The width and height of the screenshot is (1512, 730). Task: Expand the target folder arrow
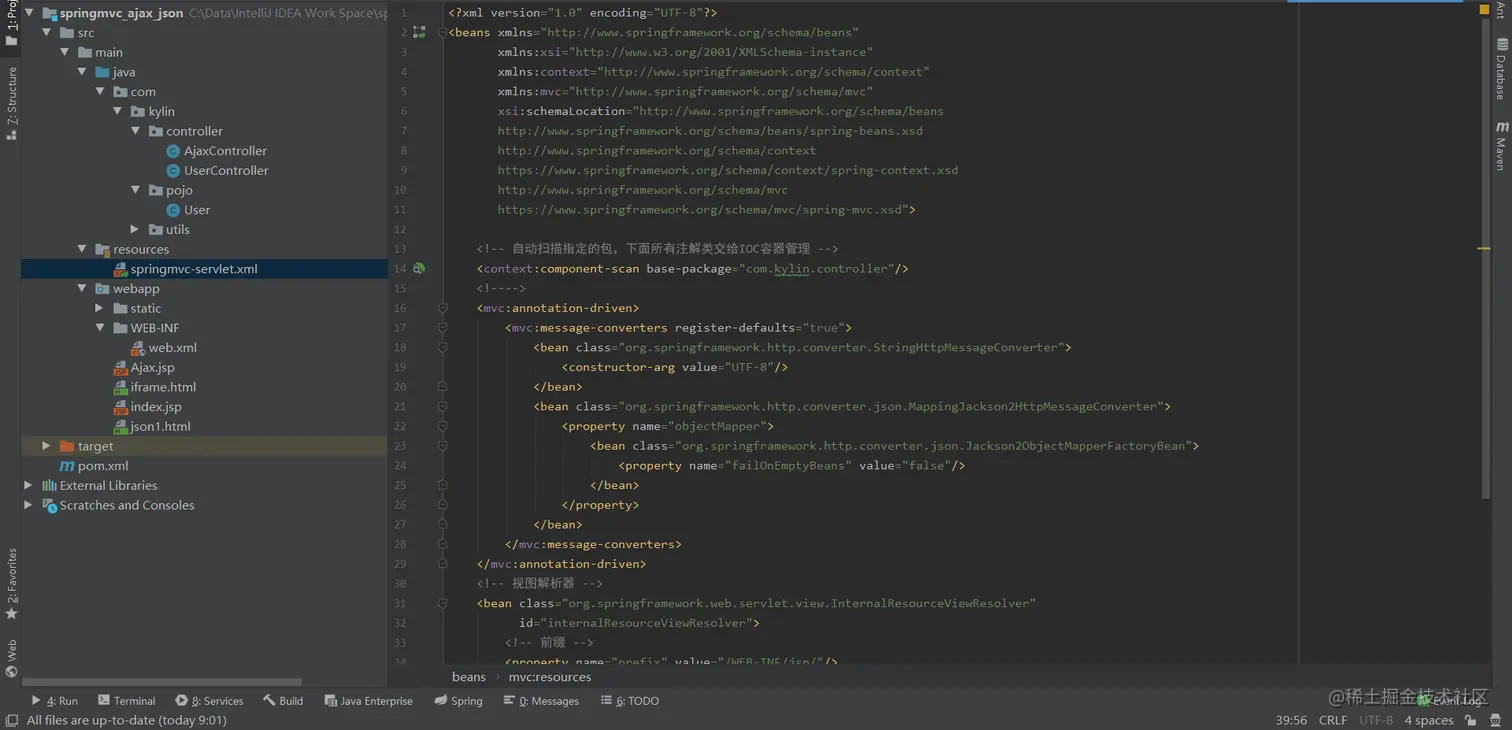(47, 446)
